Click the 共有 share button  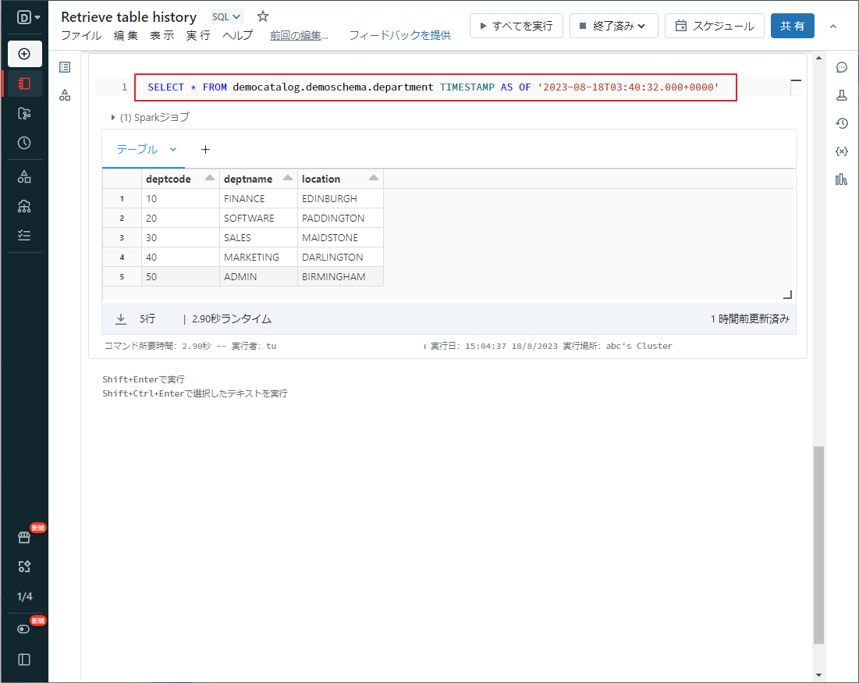point(792,26)
